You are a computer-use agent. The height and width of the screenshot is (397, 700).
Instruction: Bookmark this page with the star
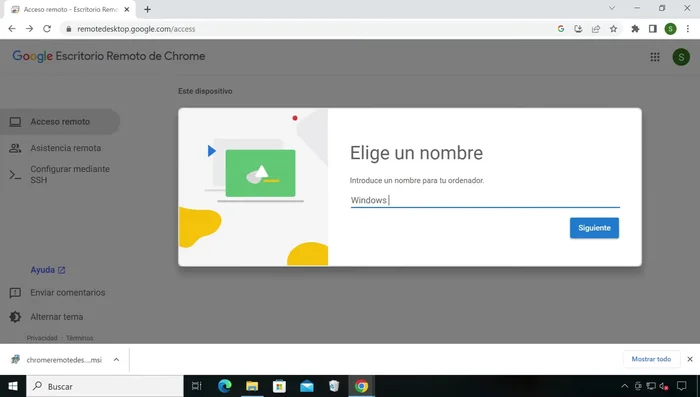[613, 29]
